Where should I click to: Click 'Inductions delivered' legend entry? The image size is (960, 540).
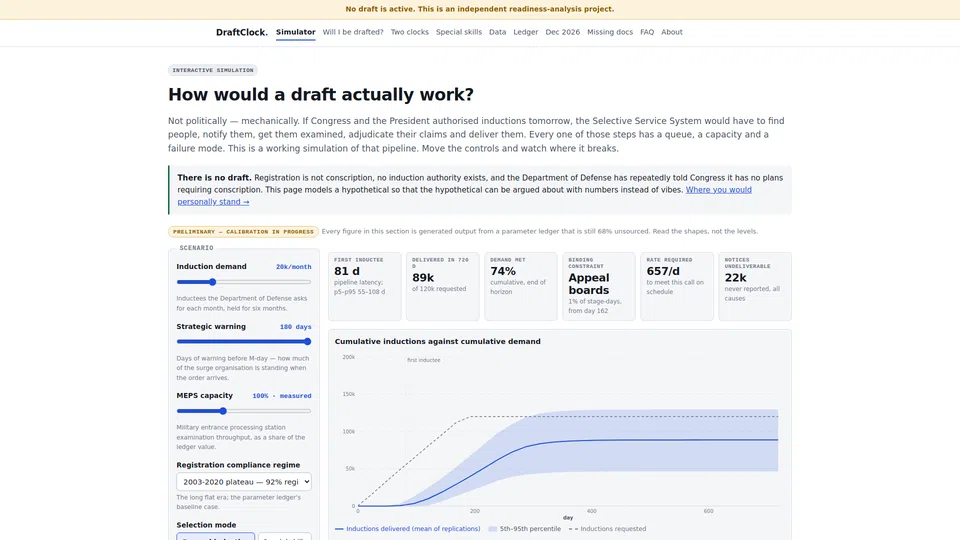[x=408, y=529]
